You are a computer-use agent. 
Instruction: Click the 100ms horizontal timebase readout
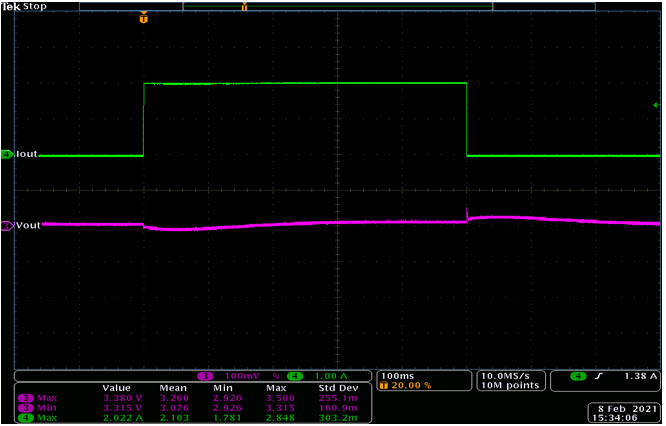[398, 376]
